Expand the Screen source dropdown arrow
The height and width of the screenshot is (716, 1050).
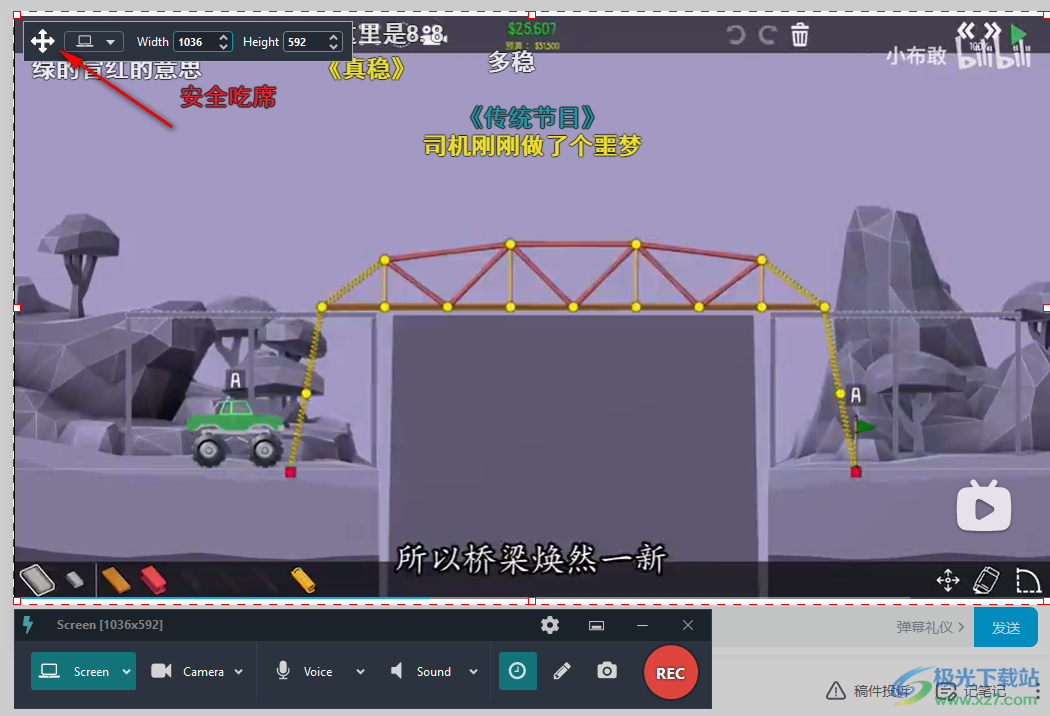[x=127, y=671]
